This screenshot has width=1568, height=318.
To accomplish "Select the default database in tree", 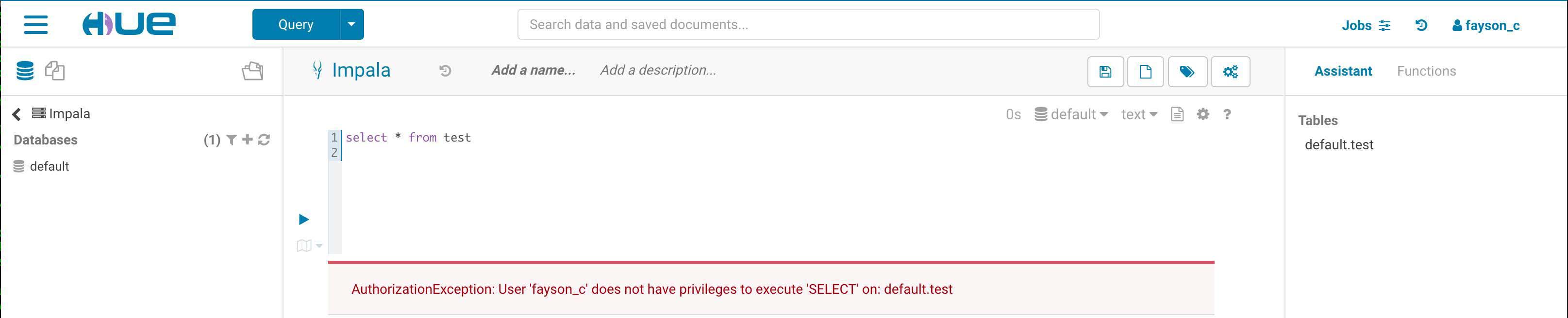I will 49,167.
